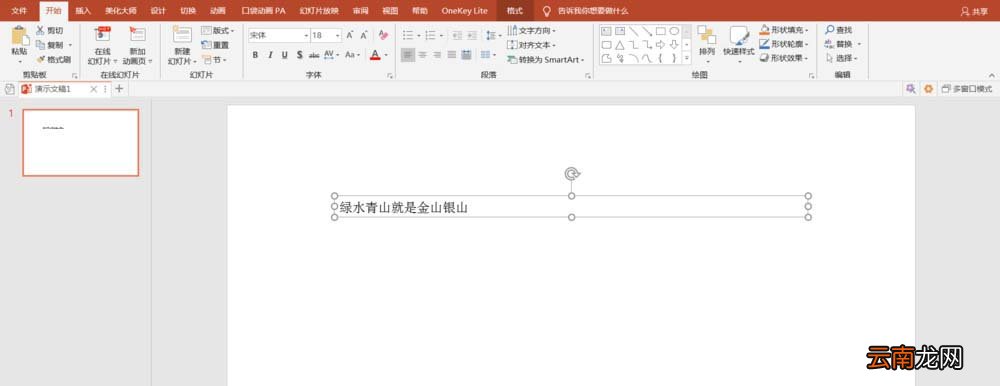Add a new document tab with plus button
The width and height of the screenshot is (1000, 386).
119,89
